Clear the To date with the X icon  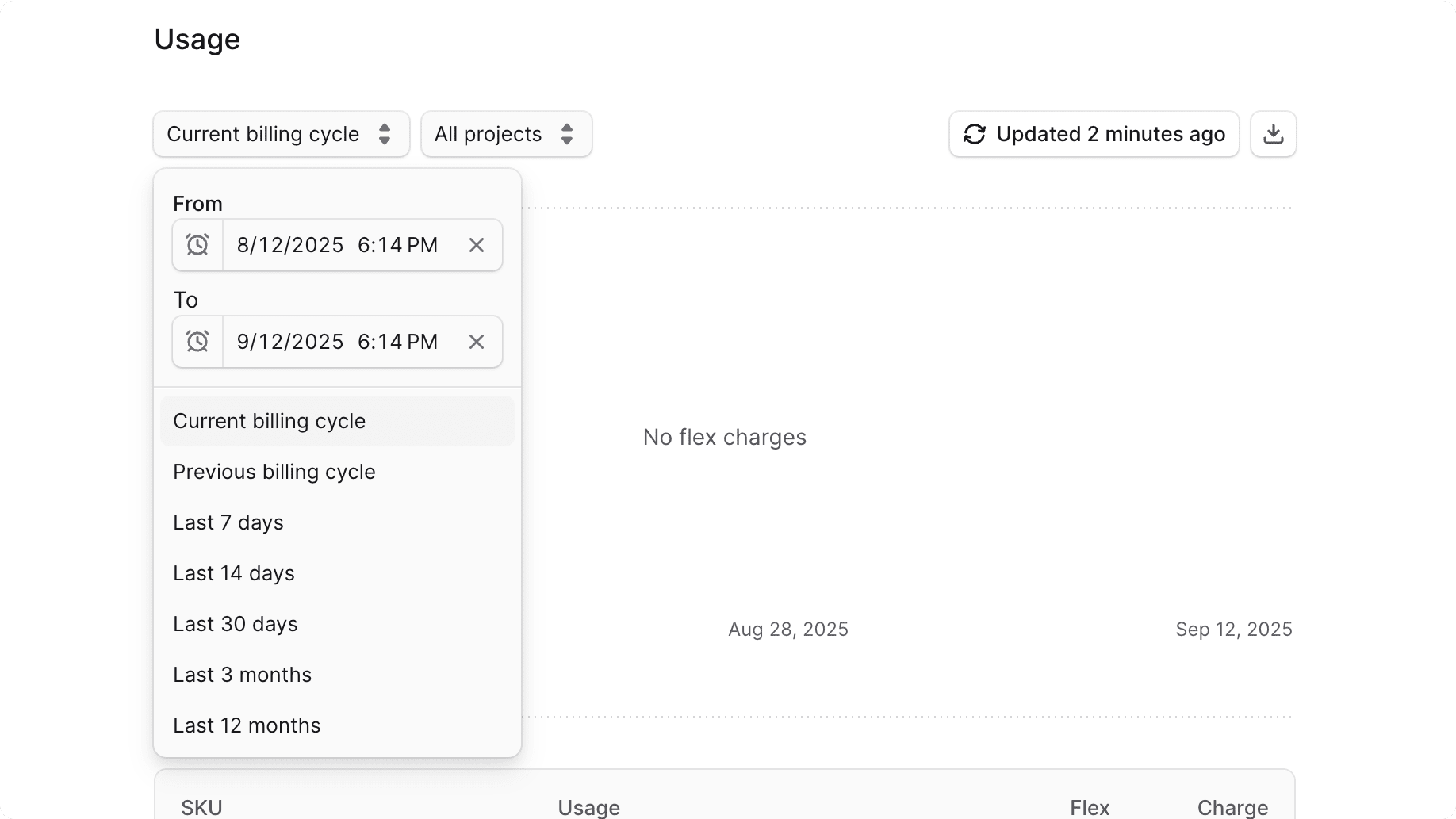point(477,342)
